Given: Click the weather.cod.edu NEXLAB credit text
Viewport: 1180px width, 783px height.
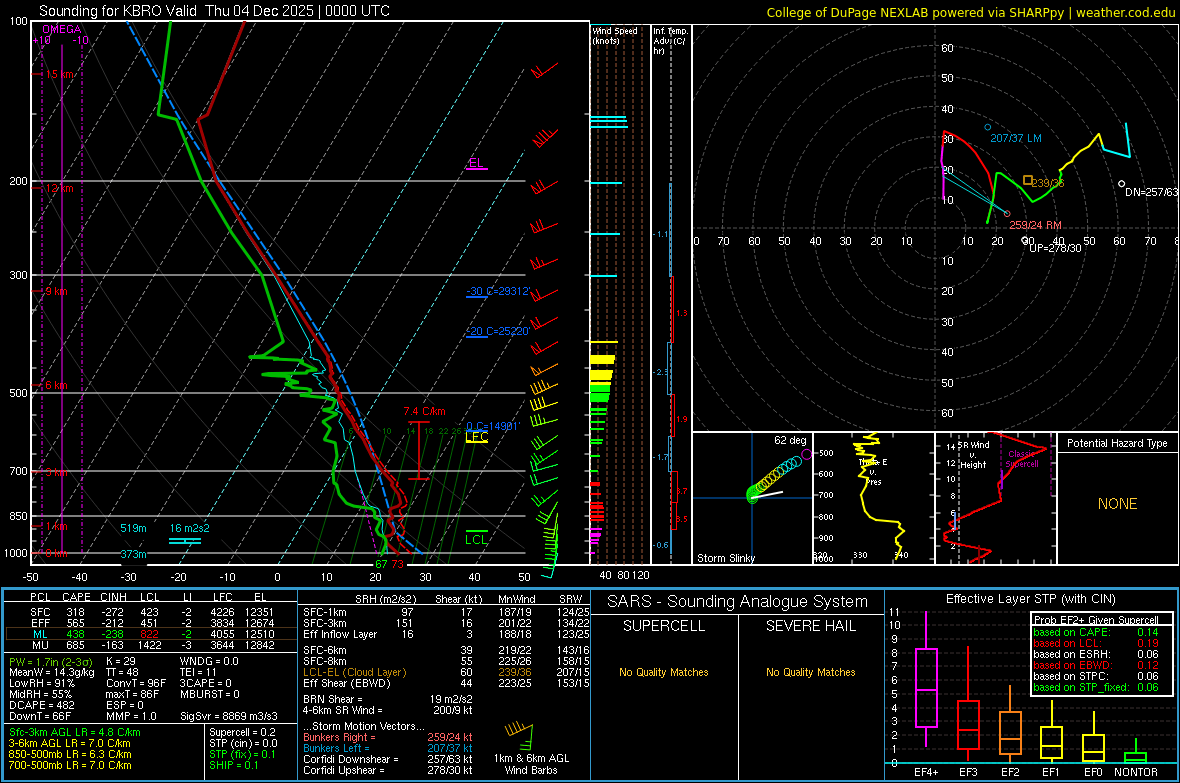Looking at the screenshot, I should click(970, 12).
